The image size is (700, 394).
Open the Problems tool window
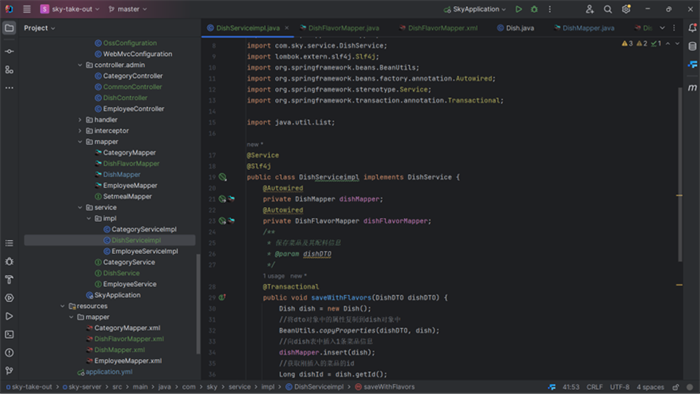point(9,353)
